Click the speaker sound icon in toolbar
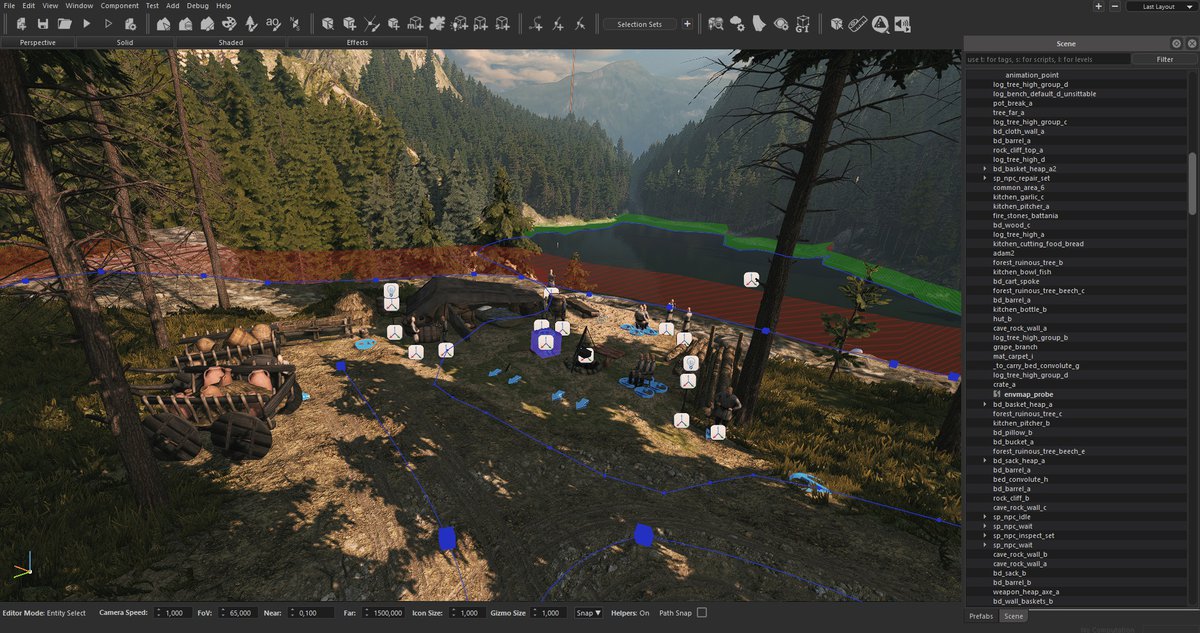The height and width of the screenshot is (633, 1200). (903, 23)
